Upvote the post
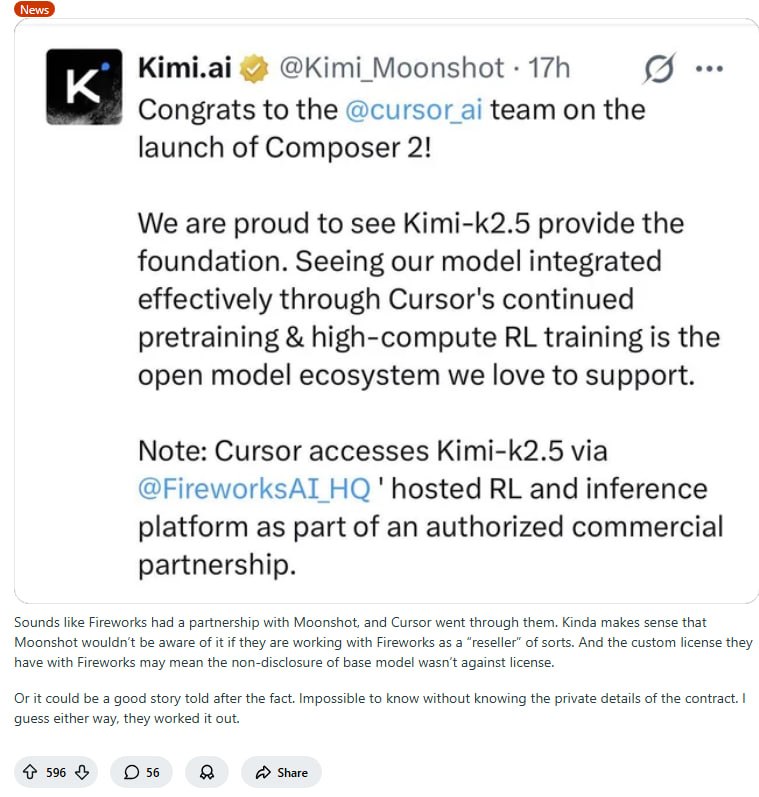 [28, 772]
